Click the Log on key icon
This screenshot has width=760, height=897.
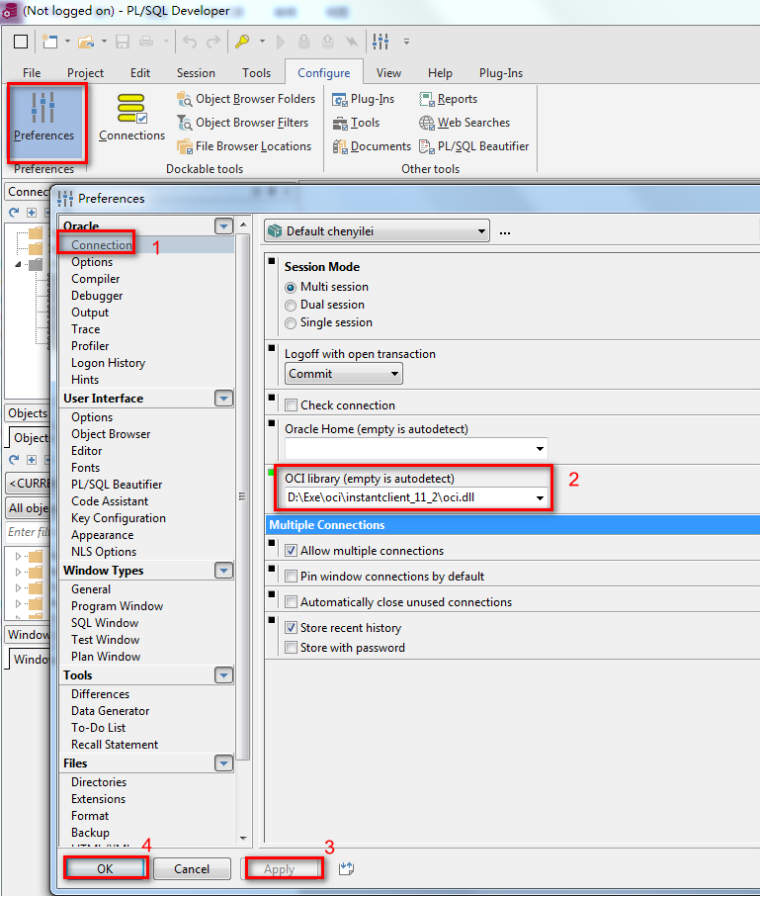pyautogui.click(x=242, y=42)
